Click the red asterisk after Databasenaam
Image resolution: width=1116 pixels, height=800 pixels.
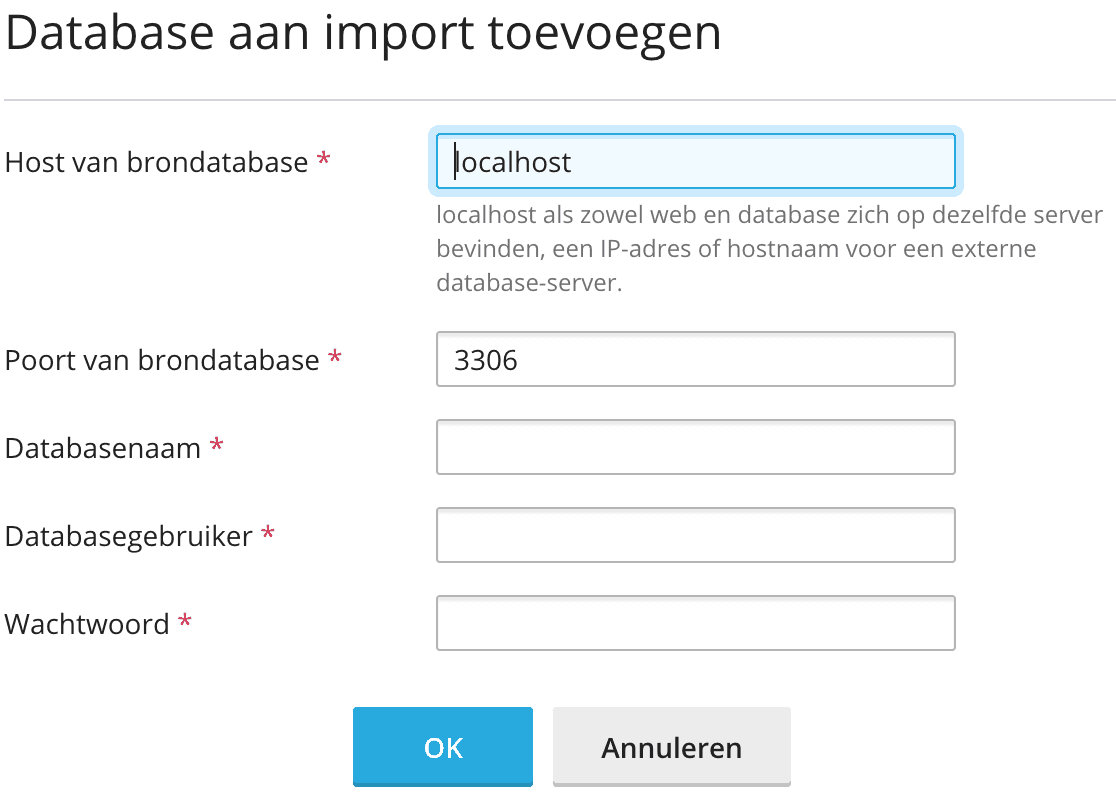[216, 447]
